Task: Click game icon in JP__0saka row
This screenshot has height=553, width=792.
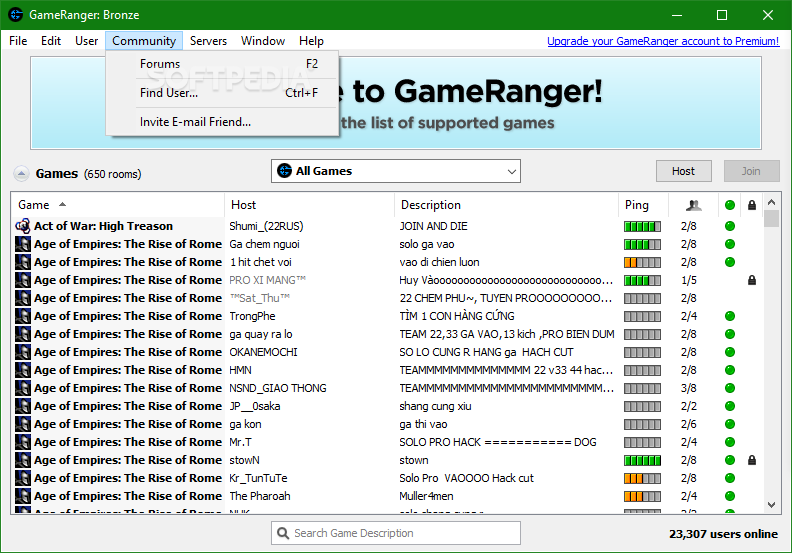Action: [x=23, y=406]
